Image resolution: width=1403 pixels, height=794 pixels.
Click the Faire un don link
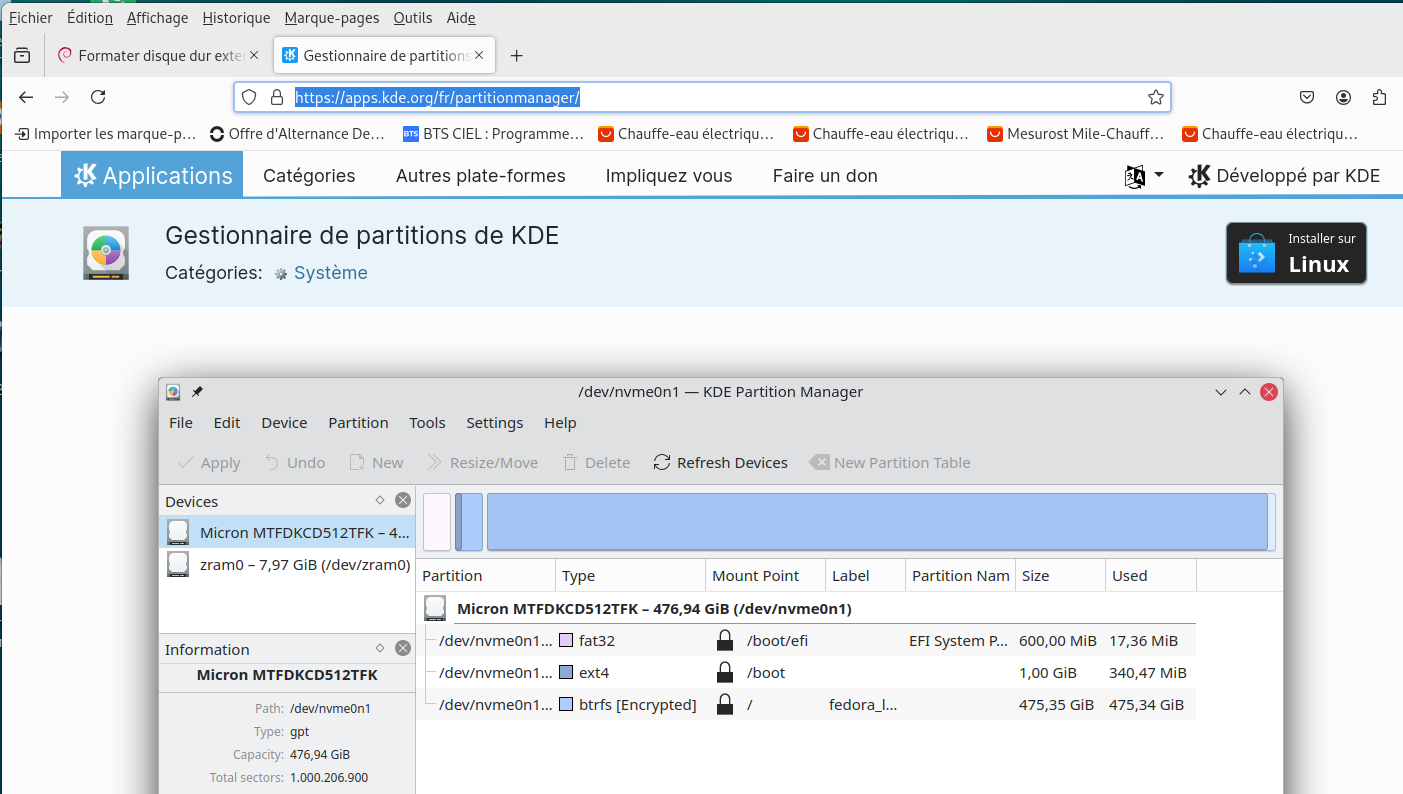click(x=825, y=175)
